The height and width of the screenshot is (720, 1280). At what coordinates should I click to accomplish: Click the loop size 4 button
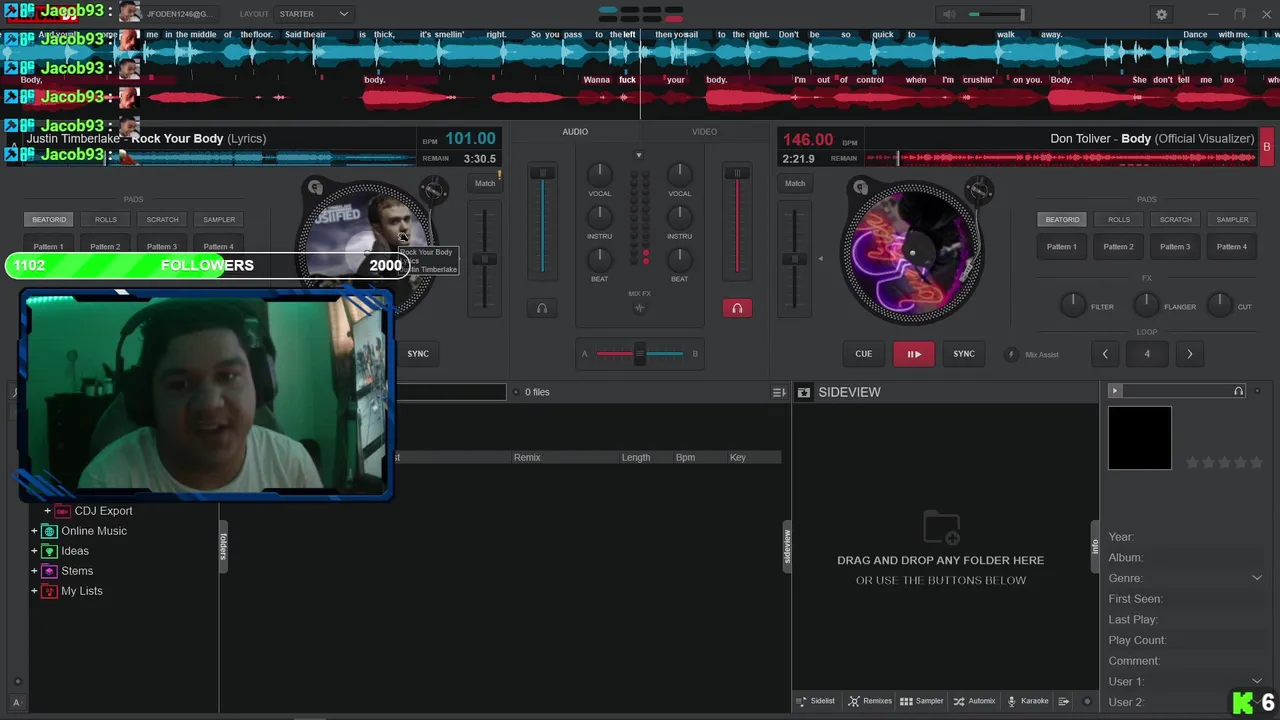[1147, 354]
